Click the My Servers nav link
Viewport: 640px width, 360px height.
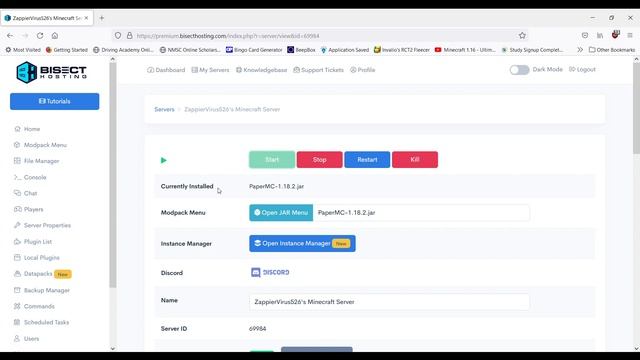pos(210,70)
